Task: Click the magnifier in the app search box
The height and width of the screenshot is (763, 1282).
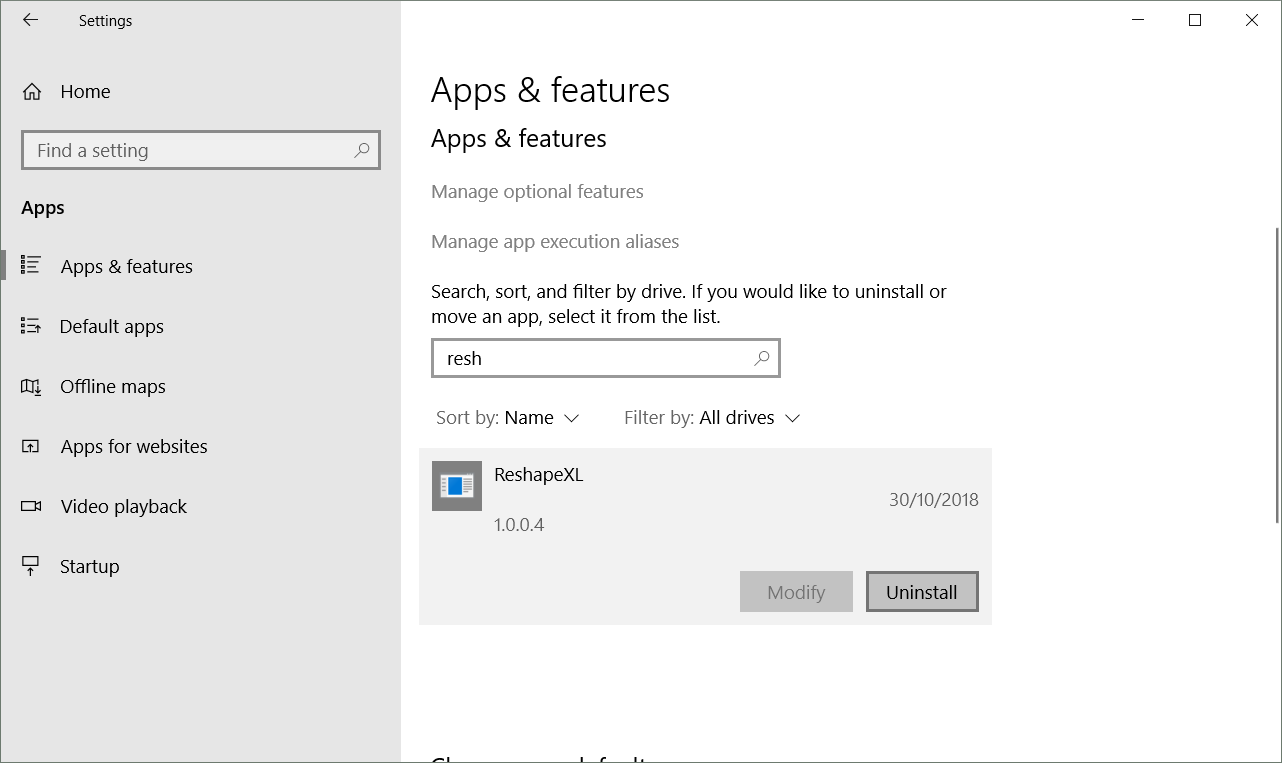Action: pos(762,358)
